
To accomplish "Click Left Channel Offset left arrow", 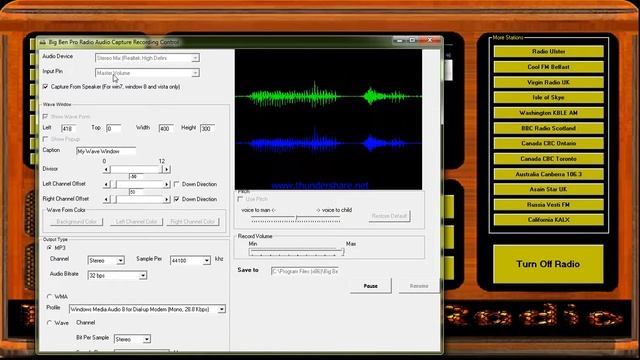I will (106, 184).
